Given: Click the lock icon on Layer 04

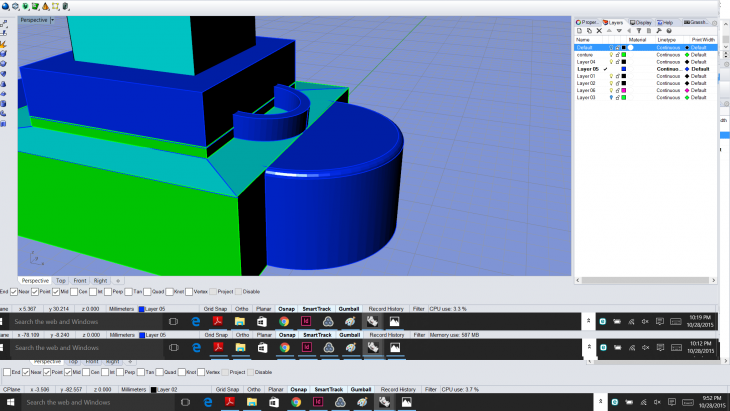Looking at the screenshot, I should click(x=617, y=61).
